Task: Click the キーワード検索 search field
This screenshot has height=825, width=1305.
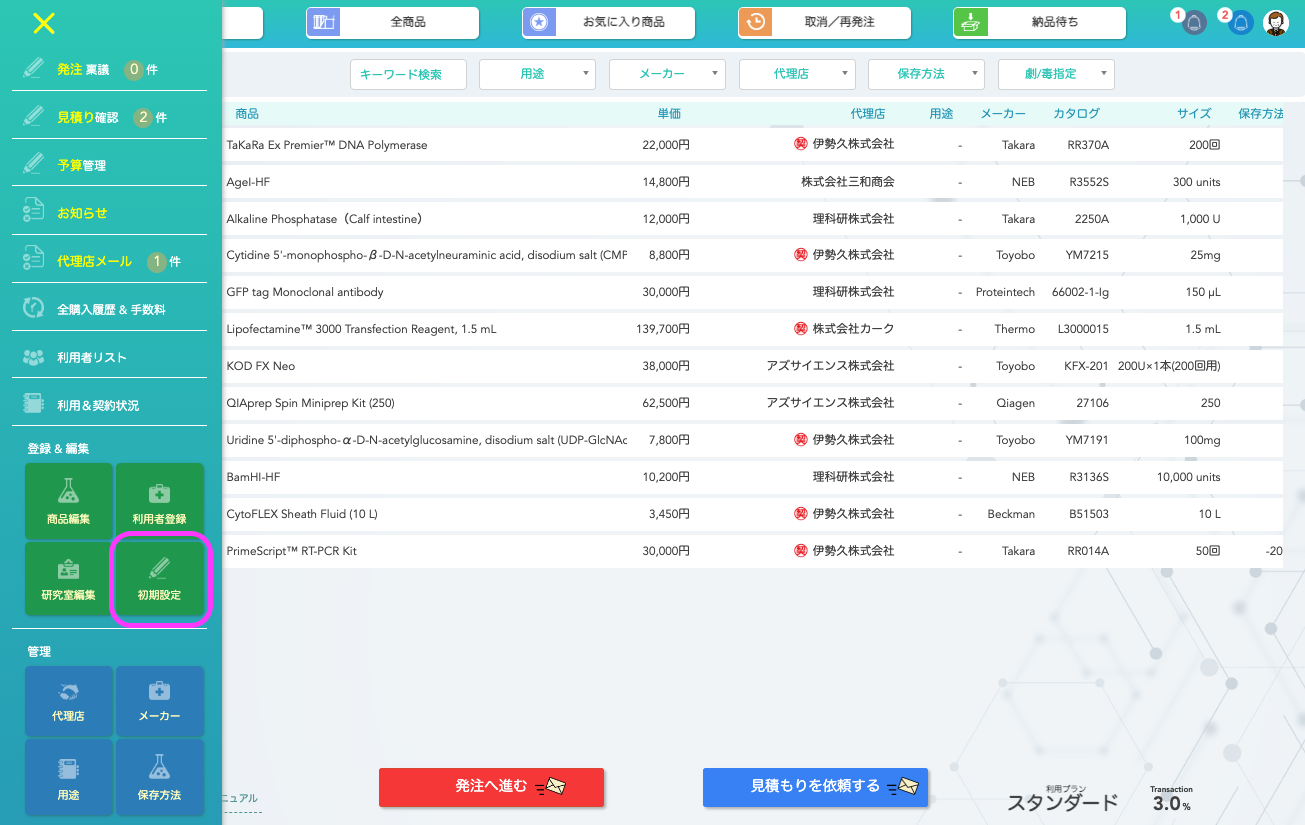Action: 408,74
